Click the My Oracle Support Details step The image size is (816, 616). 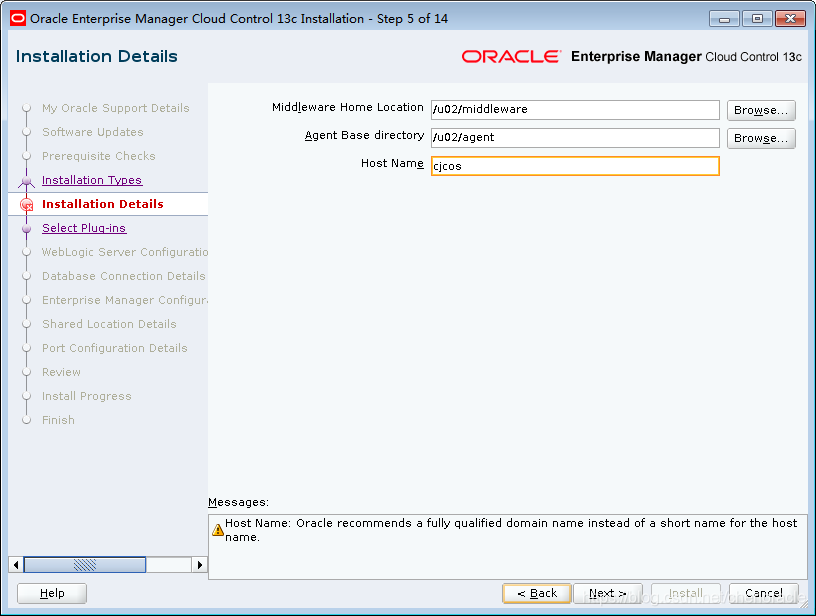tap(116, 108)
